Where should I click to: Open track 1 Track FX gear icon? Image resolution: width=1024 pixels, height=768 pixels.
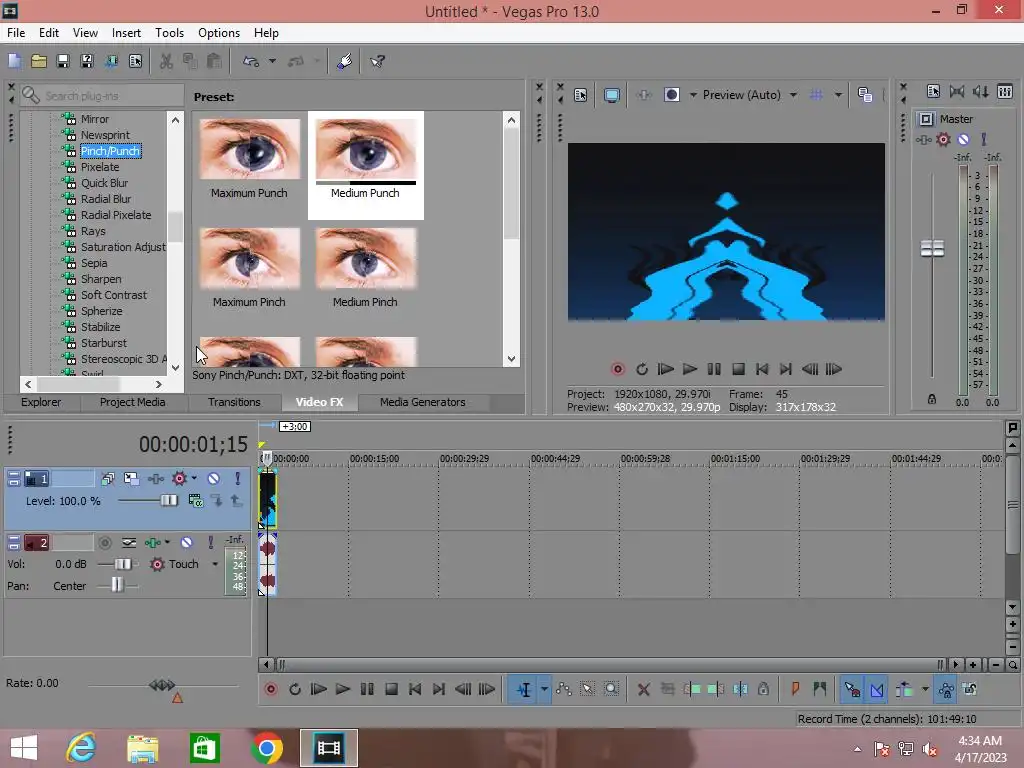179,479
